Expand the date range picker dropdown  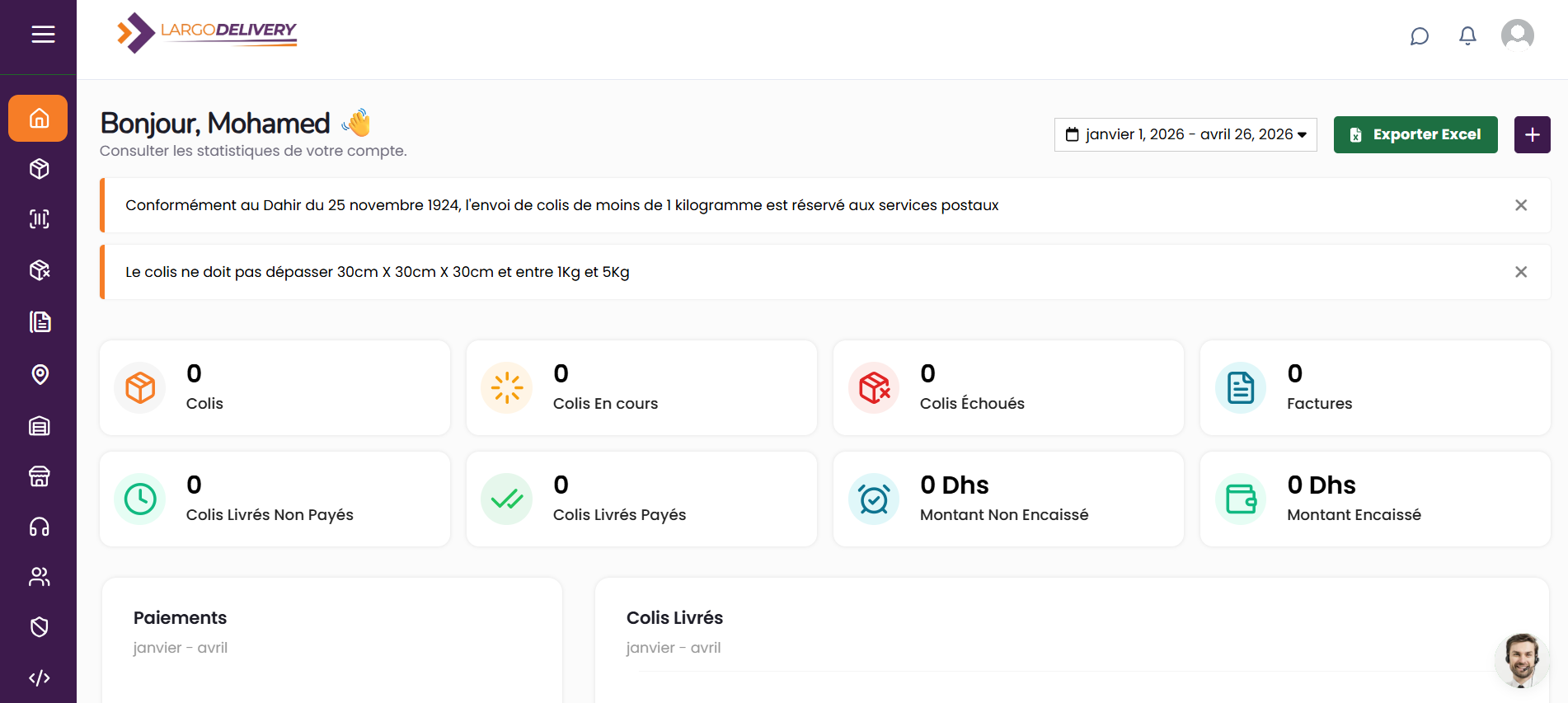tap(1185, 134)
